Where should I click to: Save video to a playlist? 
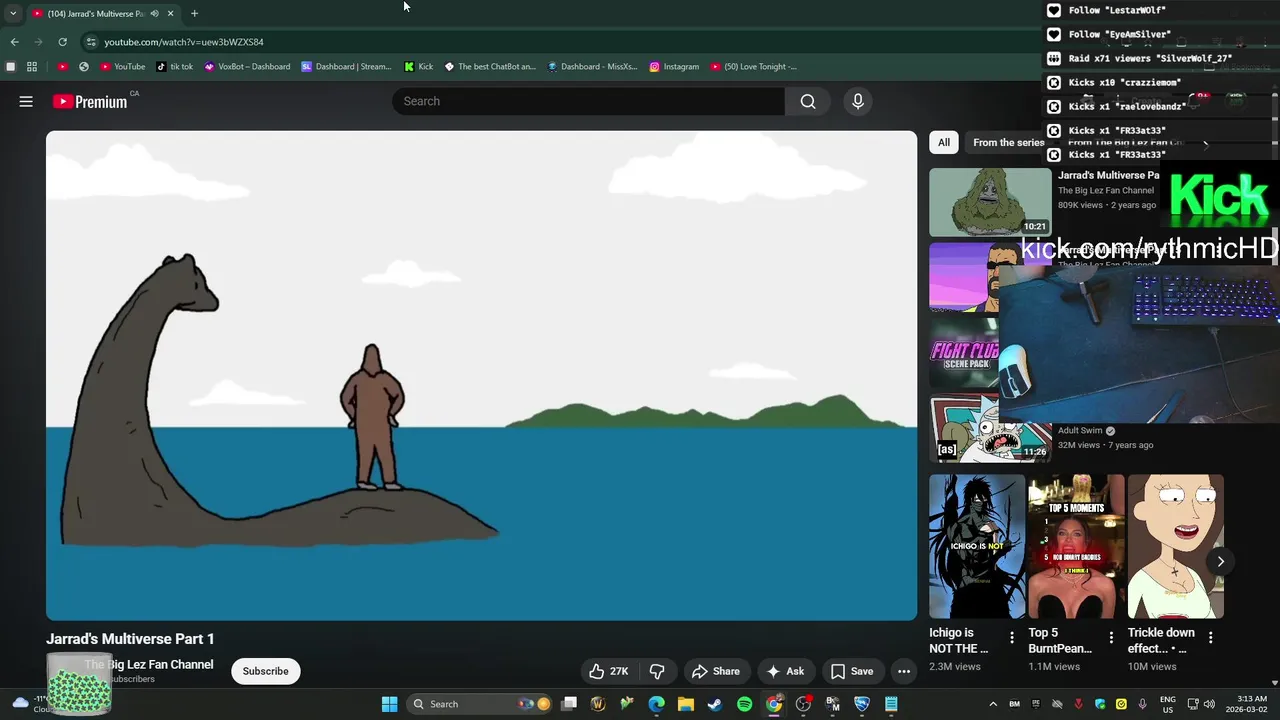click(x=852, y=671)
